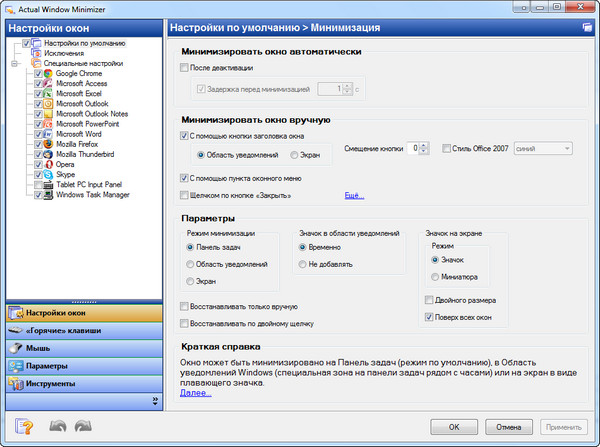Click the Opera icon in tree

pos(49,165)
